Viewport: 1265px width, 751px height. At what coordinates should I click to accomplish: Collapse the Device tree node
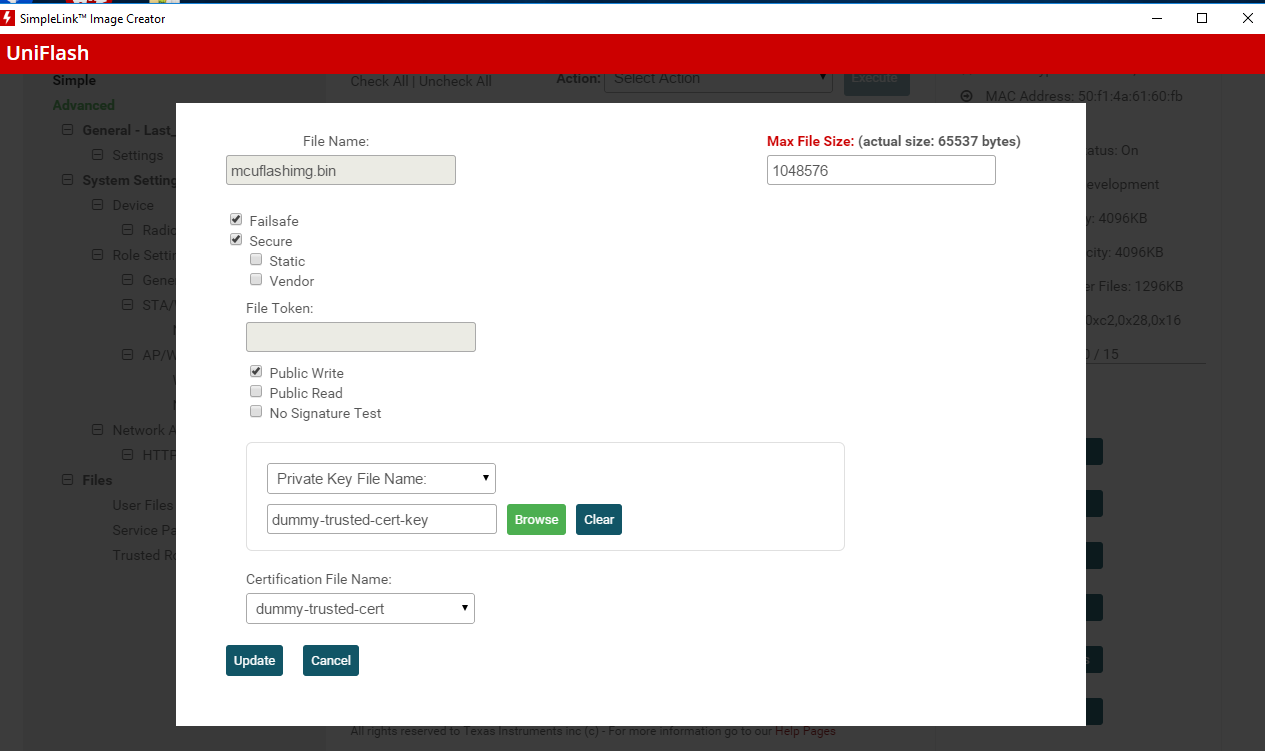(x=97, y=205)
